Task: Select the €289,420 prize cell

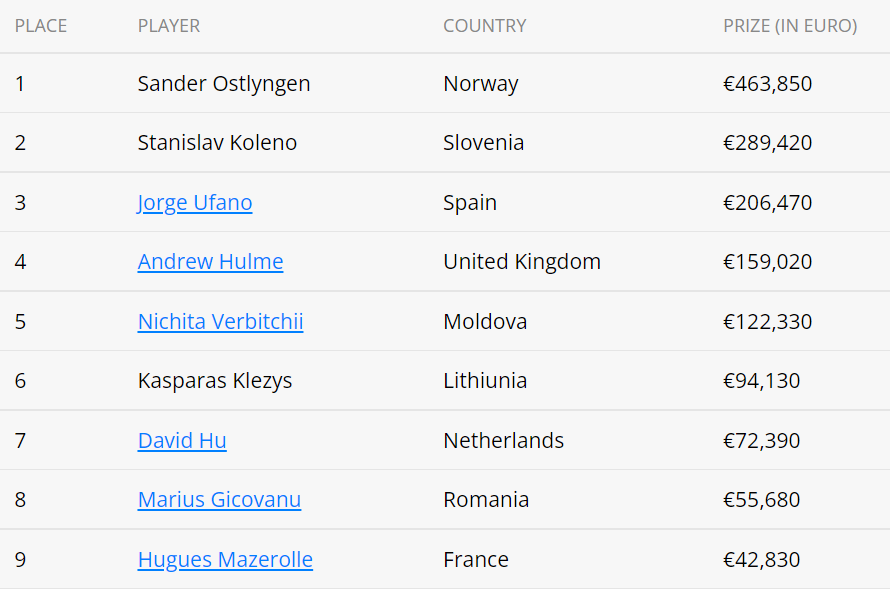Action: click(767, 143)
